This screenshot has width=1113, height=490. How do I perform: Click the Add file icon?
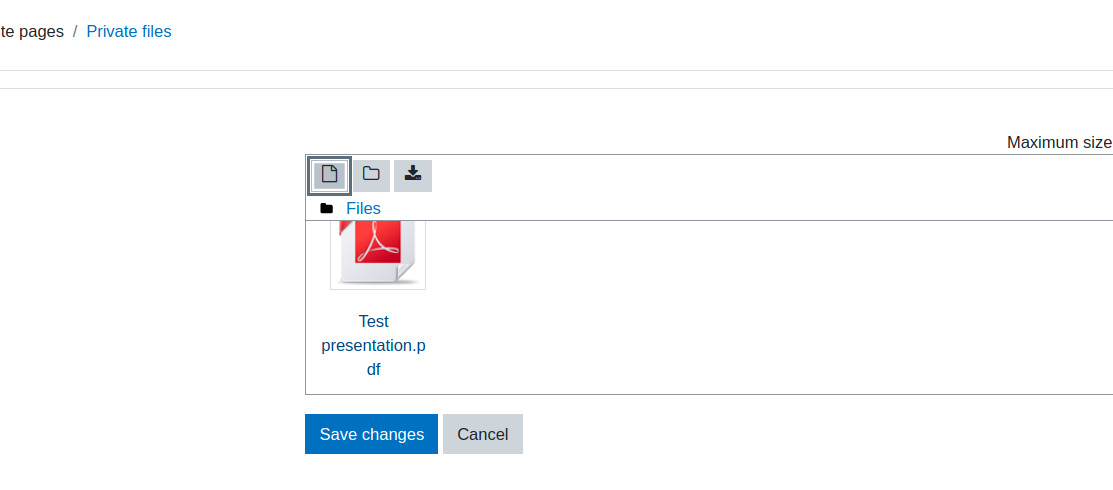329,175
